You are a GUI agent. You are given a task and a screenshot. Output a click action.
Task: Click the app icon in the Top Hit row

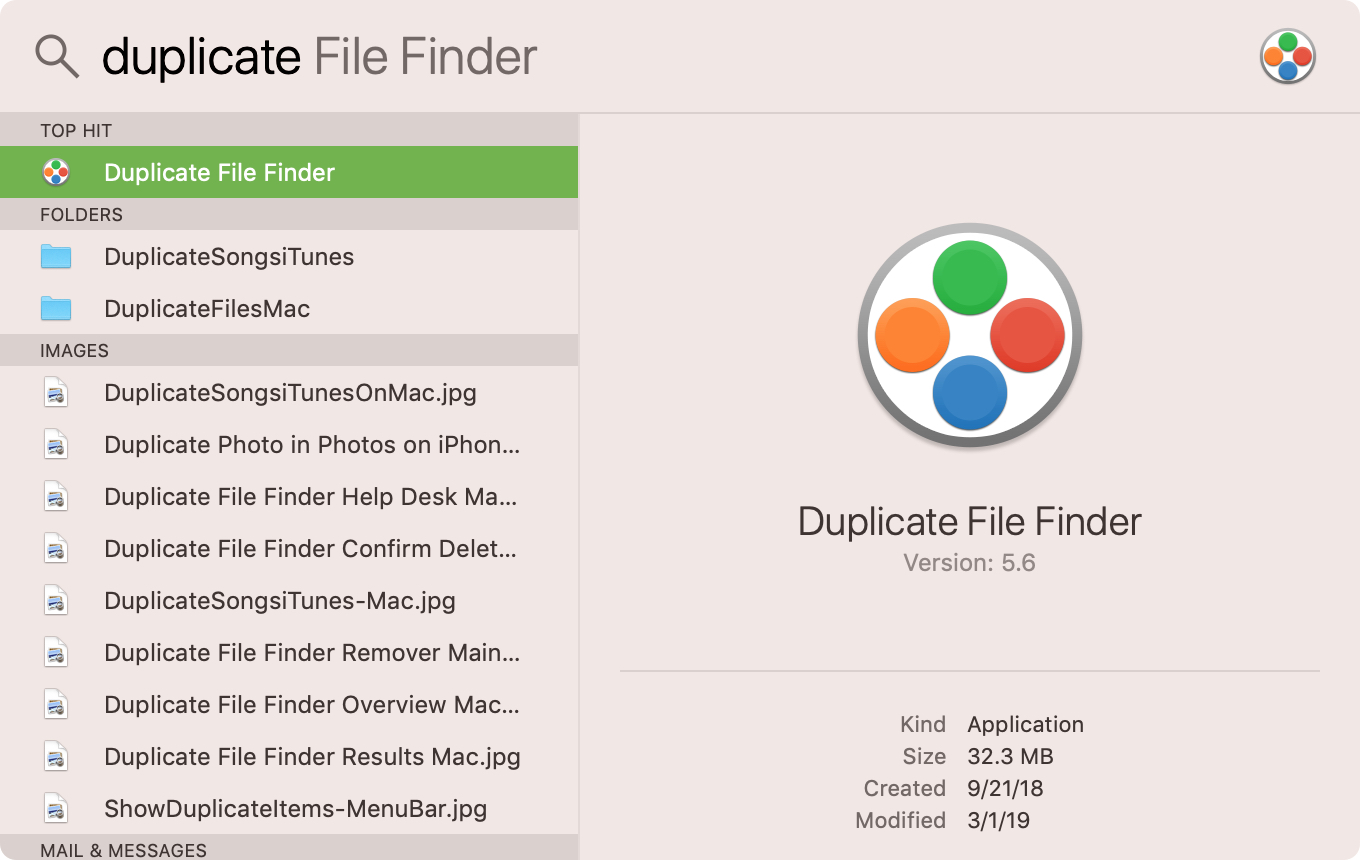56,172
